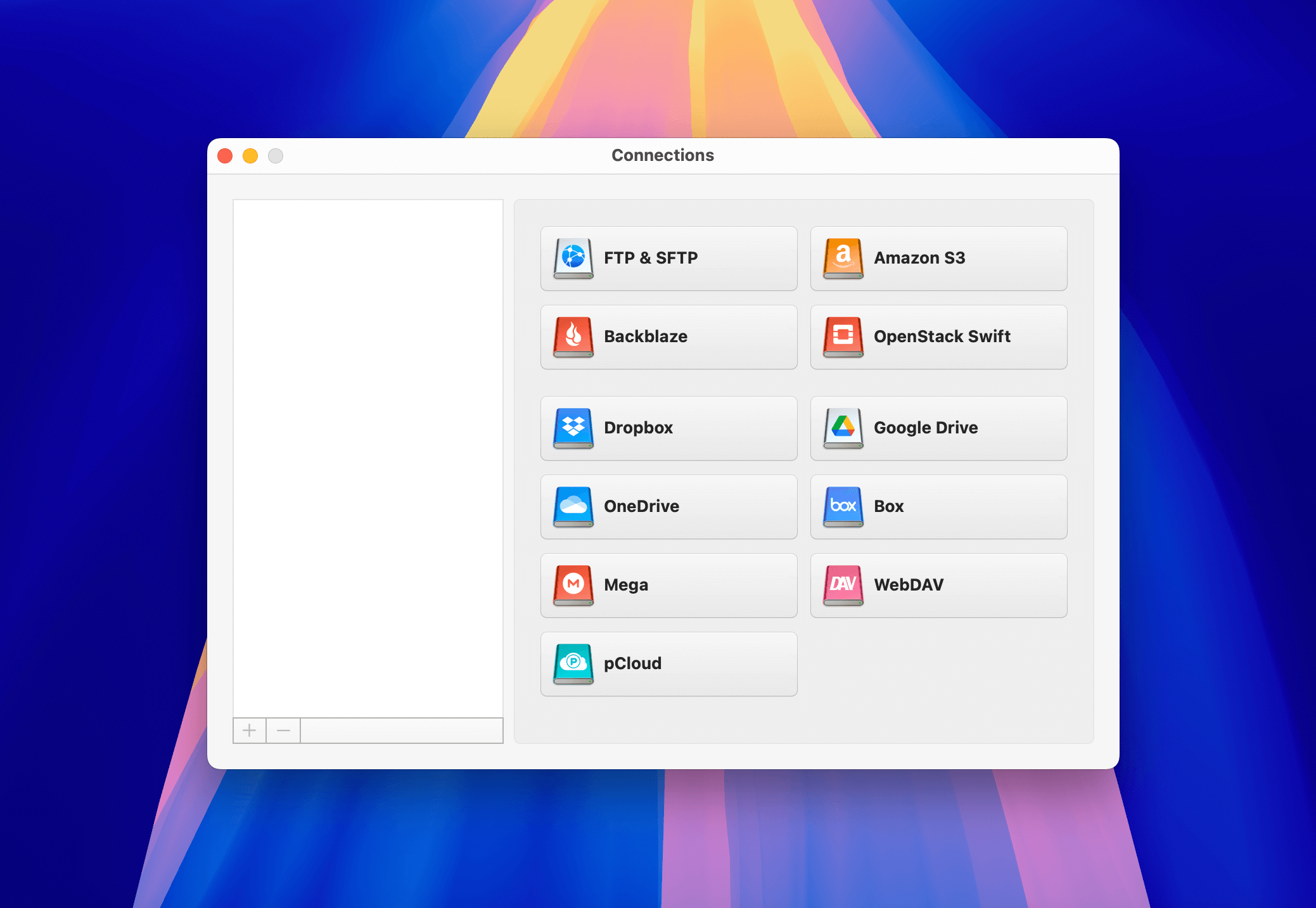Click the Amazon S3 drive icon
This screenshot has height=908, width=1316.
click(x=843, y=259)
